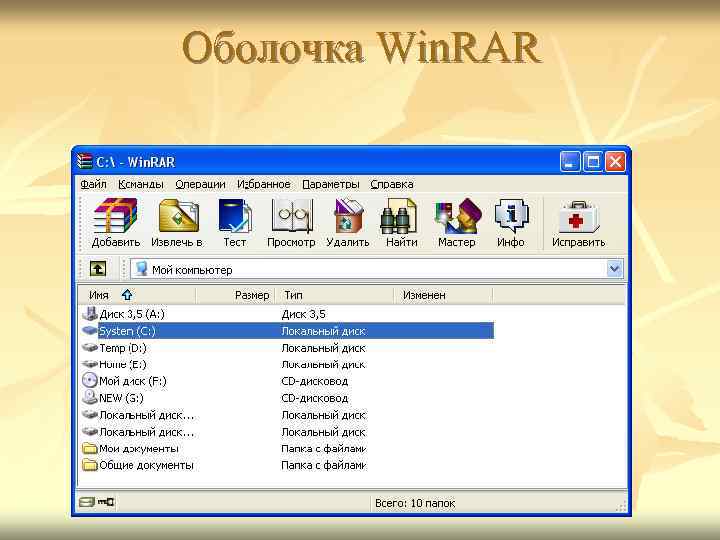Image resolution: width=720 pixels, height=540 pixels.
Task: Go up one folder level arrow
Action: (x=98, y=269)
